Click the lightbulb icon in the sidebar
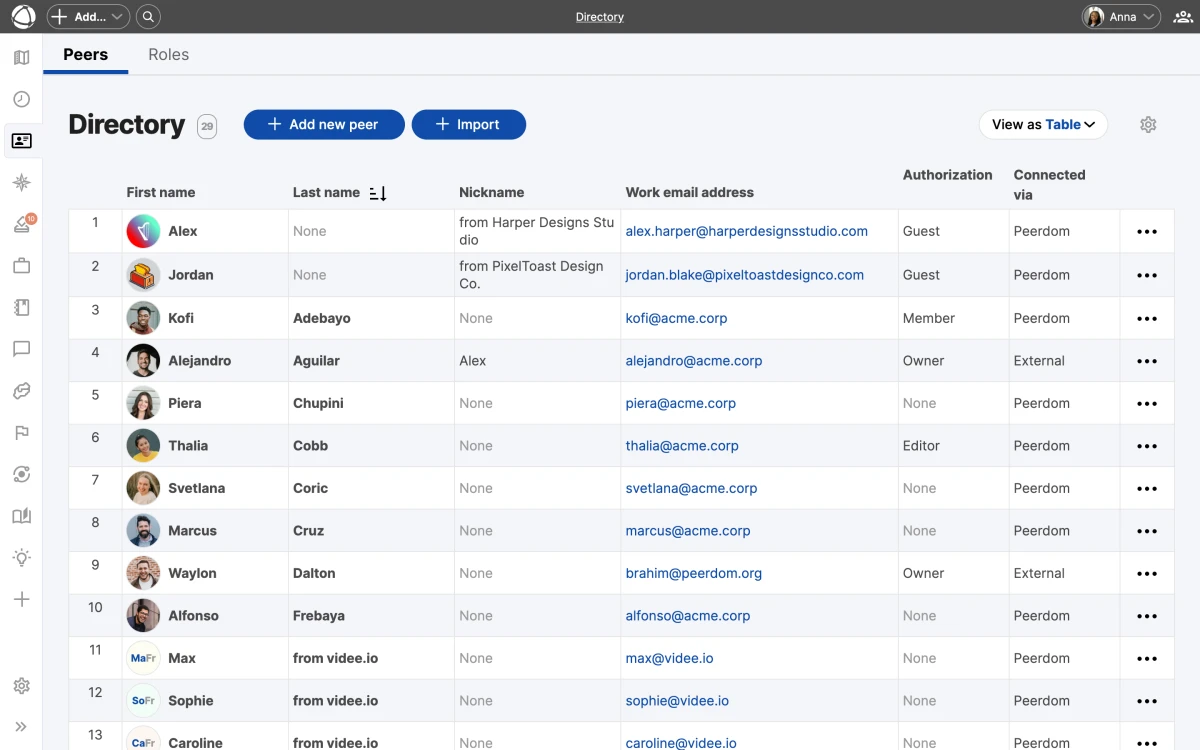 [x=22, y=557]
